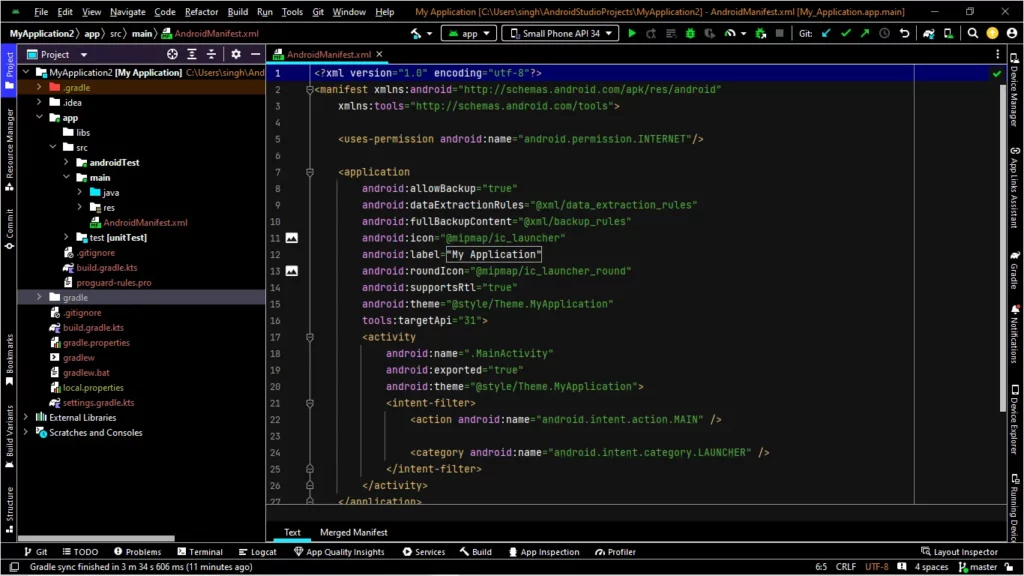Open App Quality Insights panel
Viewport: 1024px width, 576px height.
pos(339,552)
